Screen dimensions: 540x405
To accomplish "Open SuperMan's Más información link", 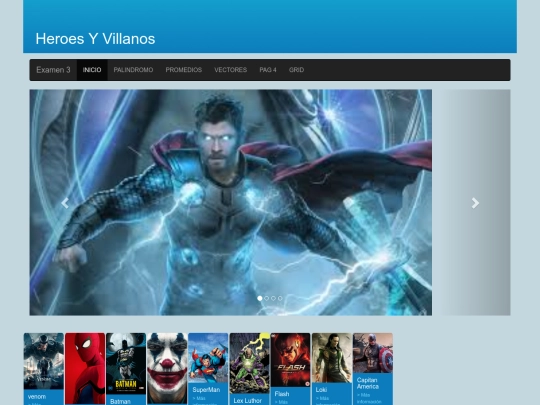I will (206, 401).
